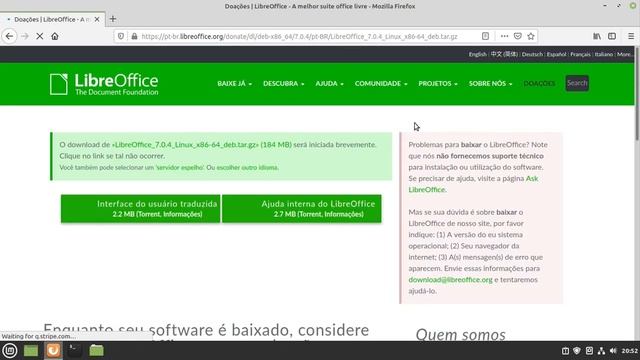Click the security shield tray icon
This screenshot has height=360, width=640.
click(x=577, y=351)
